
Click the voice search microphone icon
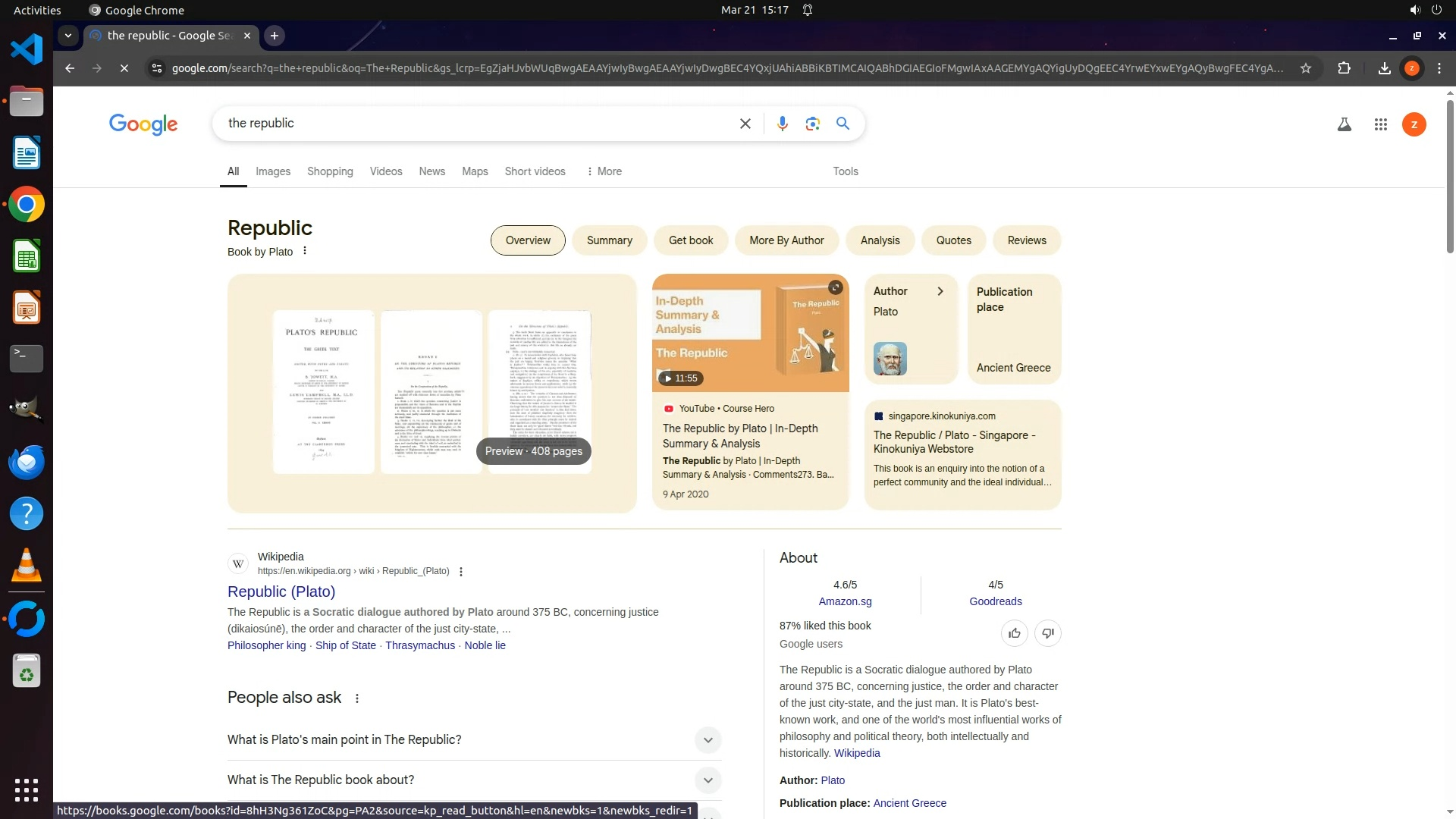pyautogui.click(x=782, y=124)
